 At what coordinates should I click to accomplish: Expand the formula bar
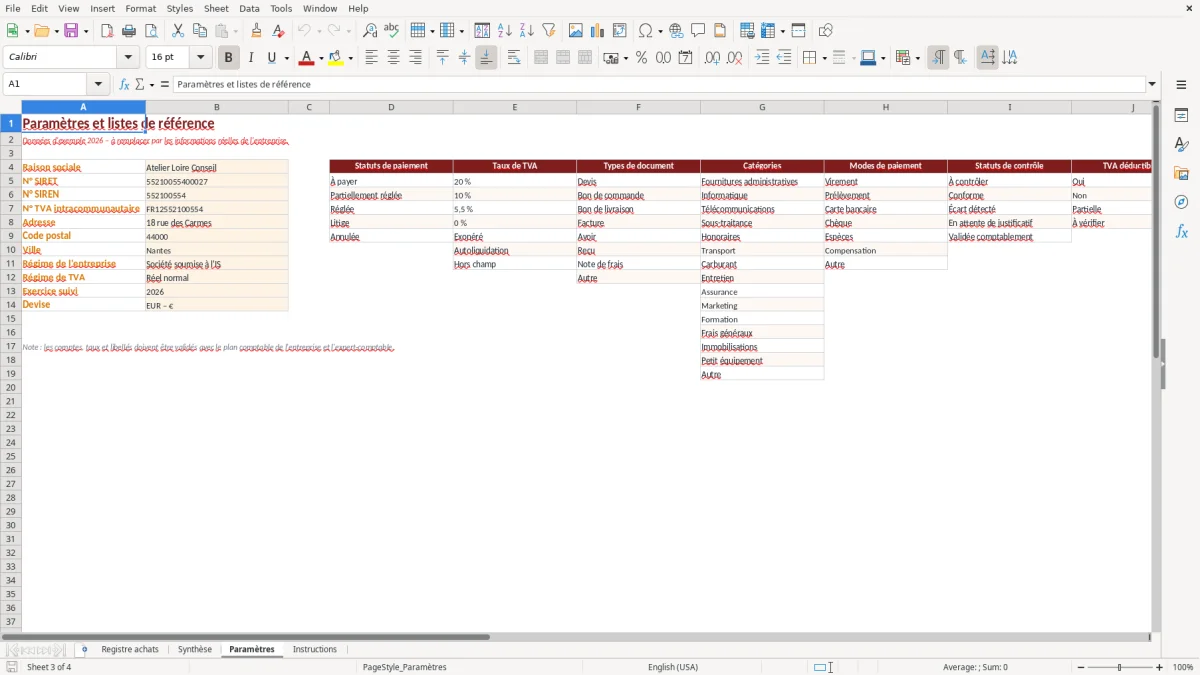[x=1152, y=84]
